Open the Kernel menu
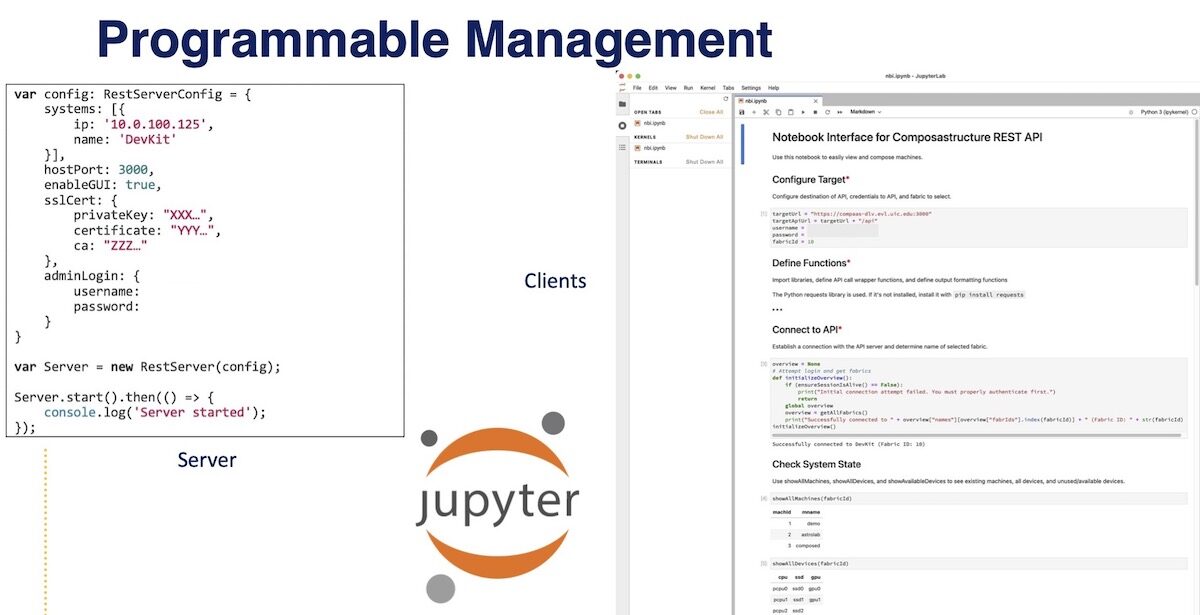The image size is (1200, 615). (708, 88)
